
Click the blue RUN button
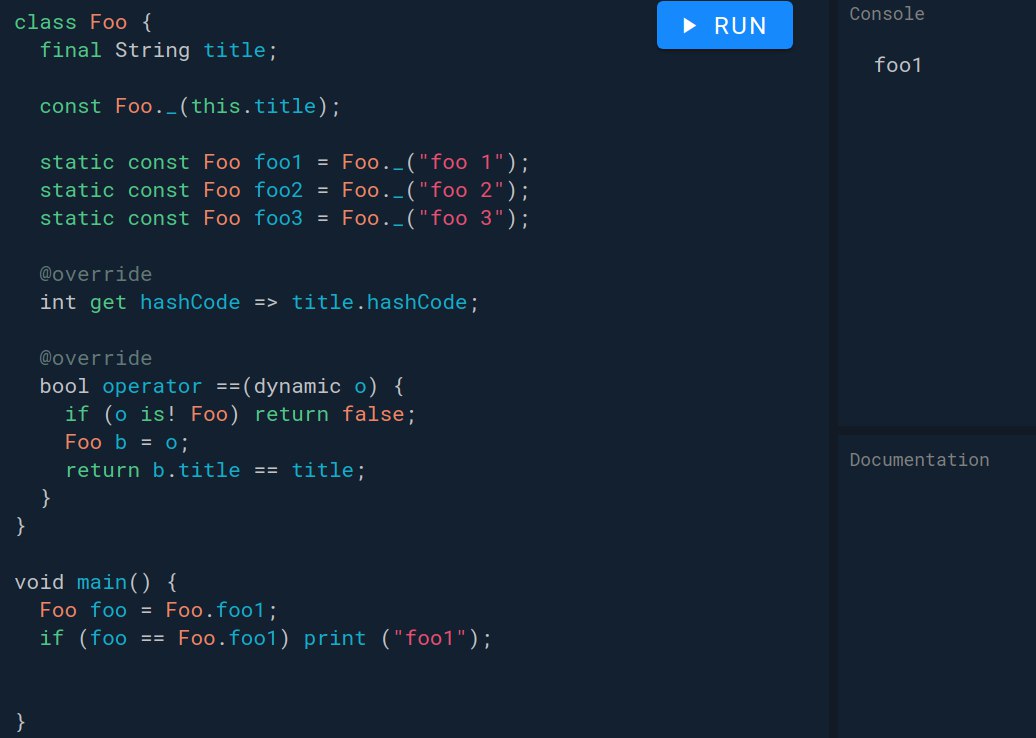[724, 25]
